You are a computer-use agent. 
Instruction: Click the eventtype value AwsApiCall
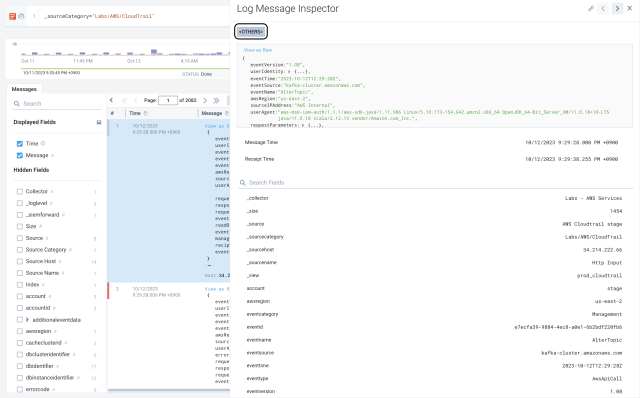(607, 378)
